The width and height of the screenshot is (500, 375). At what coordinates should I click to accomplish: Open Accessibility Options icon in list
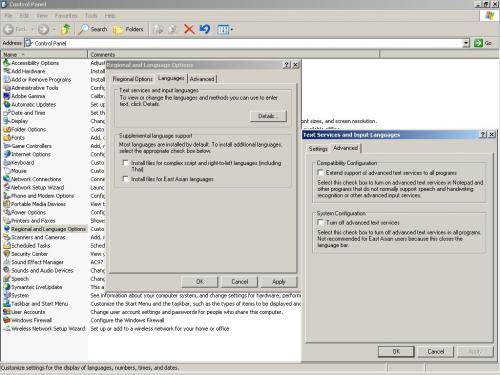coord(7,63)
